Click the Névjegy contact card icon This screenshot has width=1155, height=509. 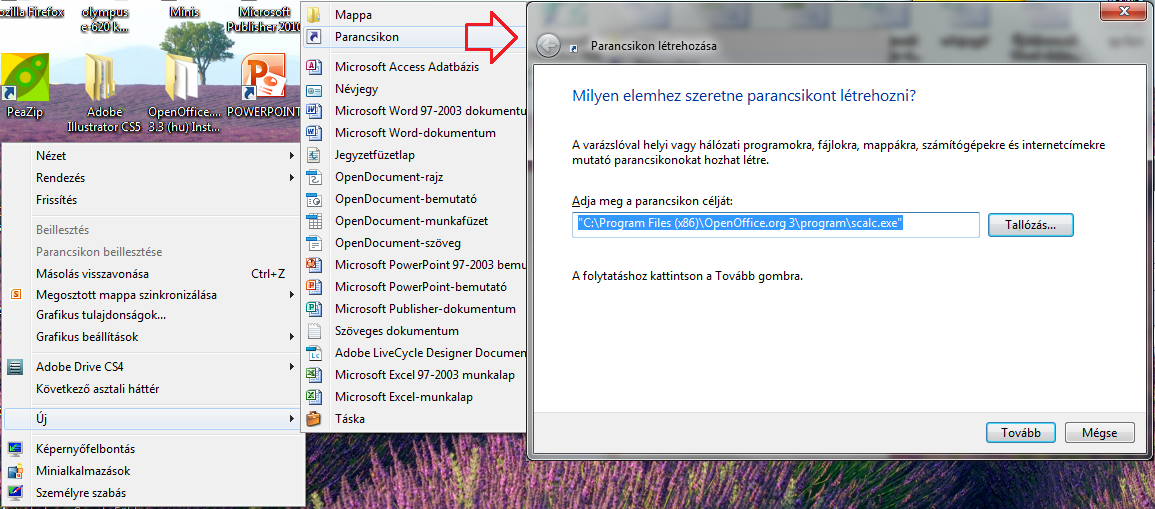tap(315, 89)
